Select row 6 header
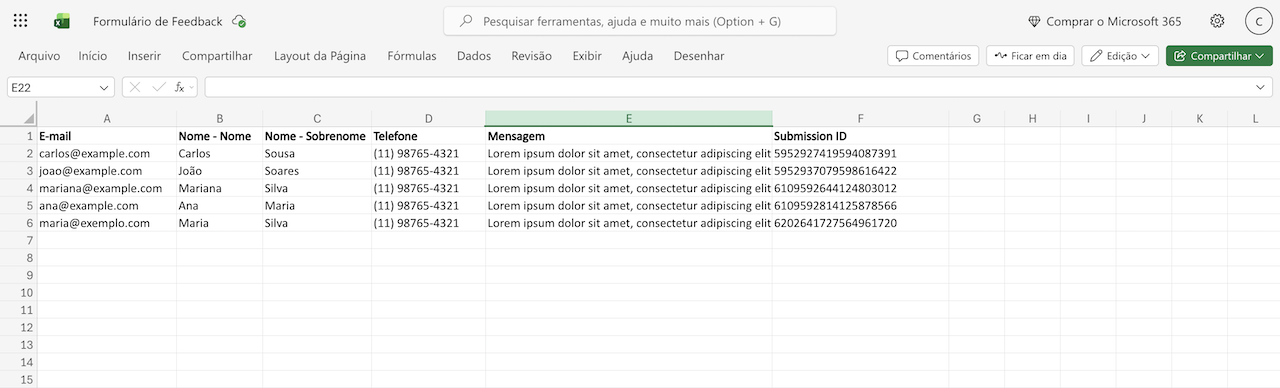 pos(18,223)
